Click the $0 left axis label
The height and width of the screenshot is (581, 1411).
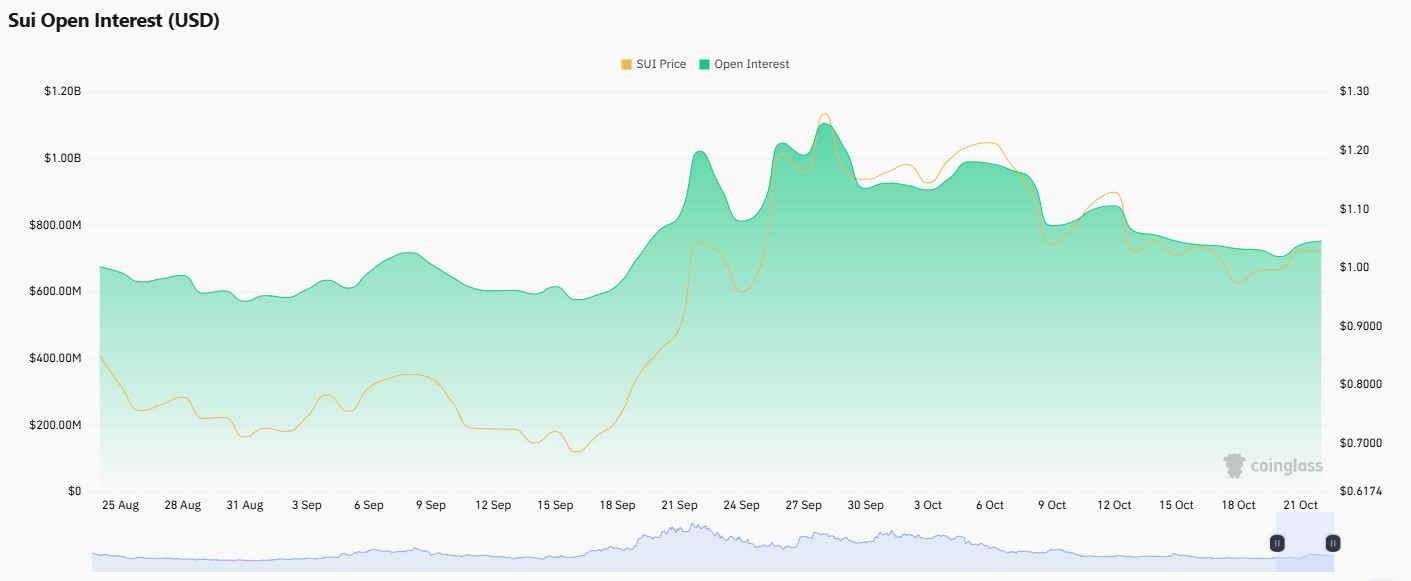[x=75, y=492]
